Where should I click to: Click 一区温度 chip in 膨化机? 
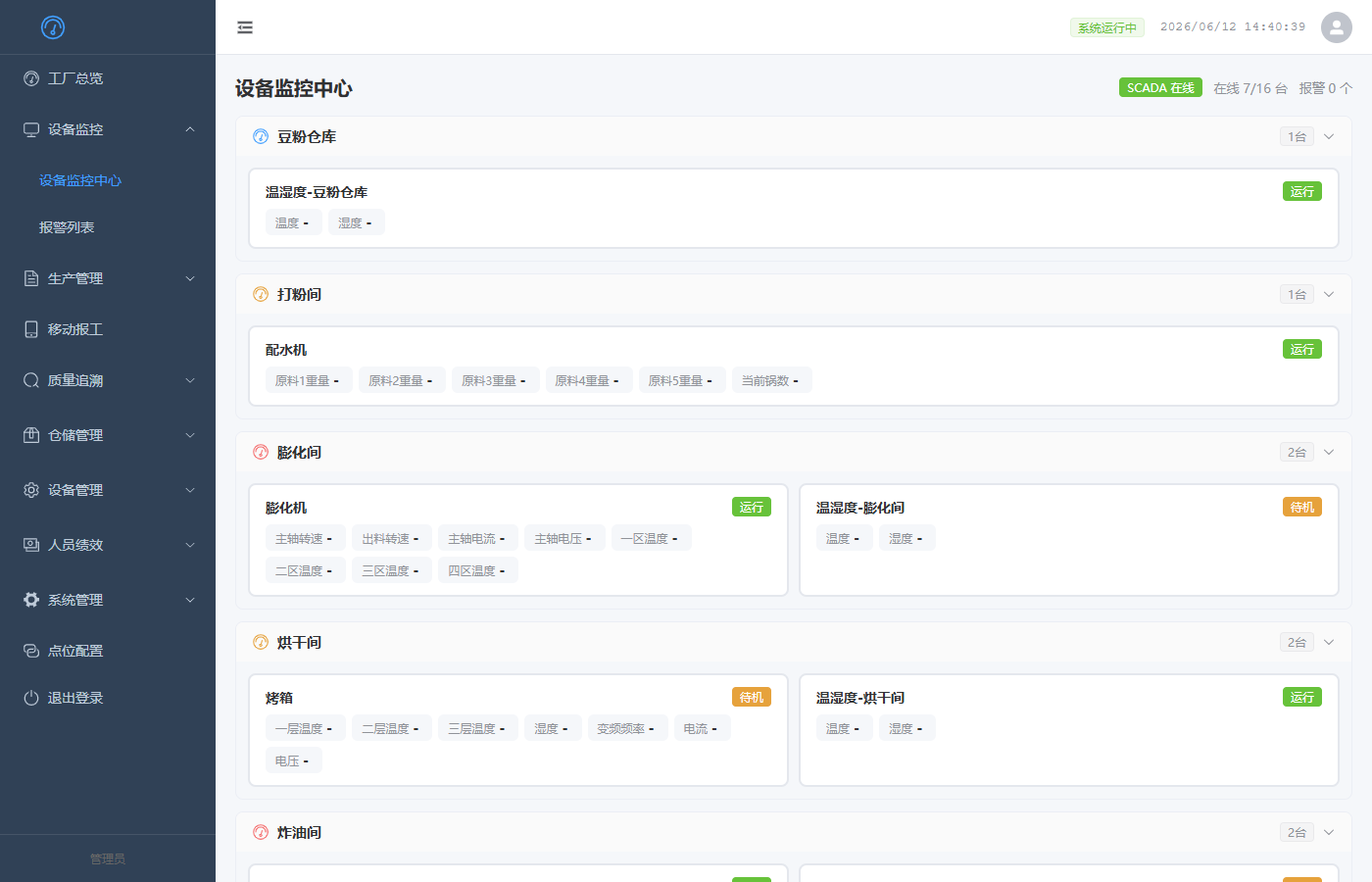click(651, 538)
